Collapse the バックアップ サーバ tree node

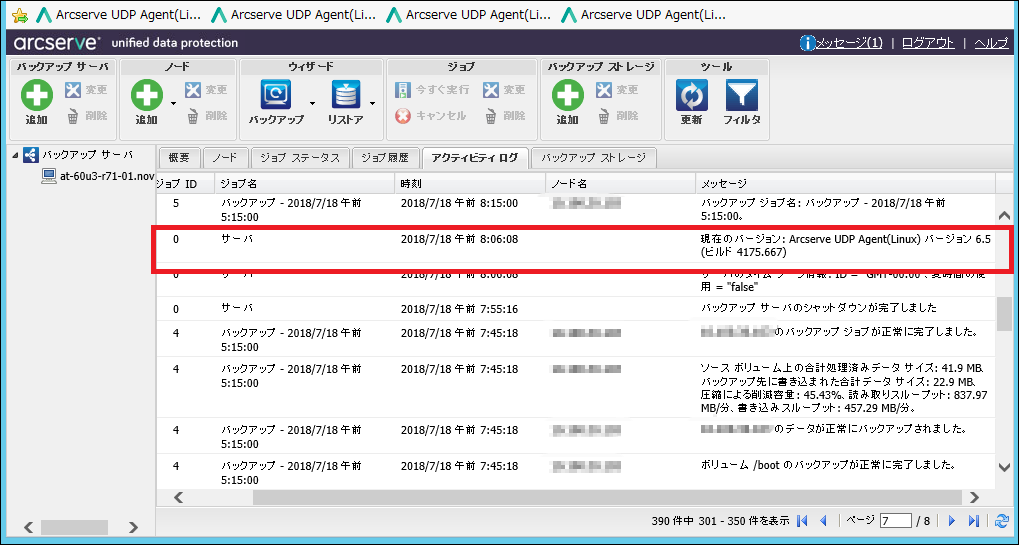[16, 155]
